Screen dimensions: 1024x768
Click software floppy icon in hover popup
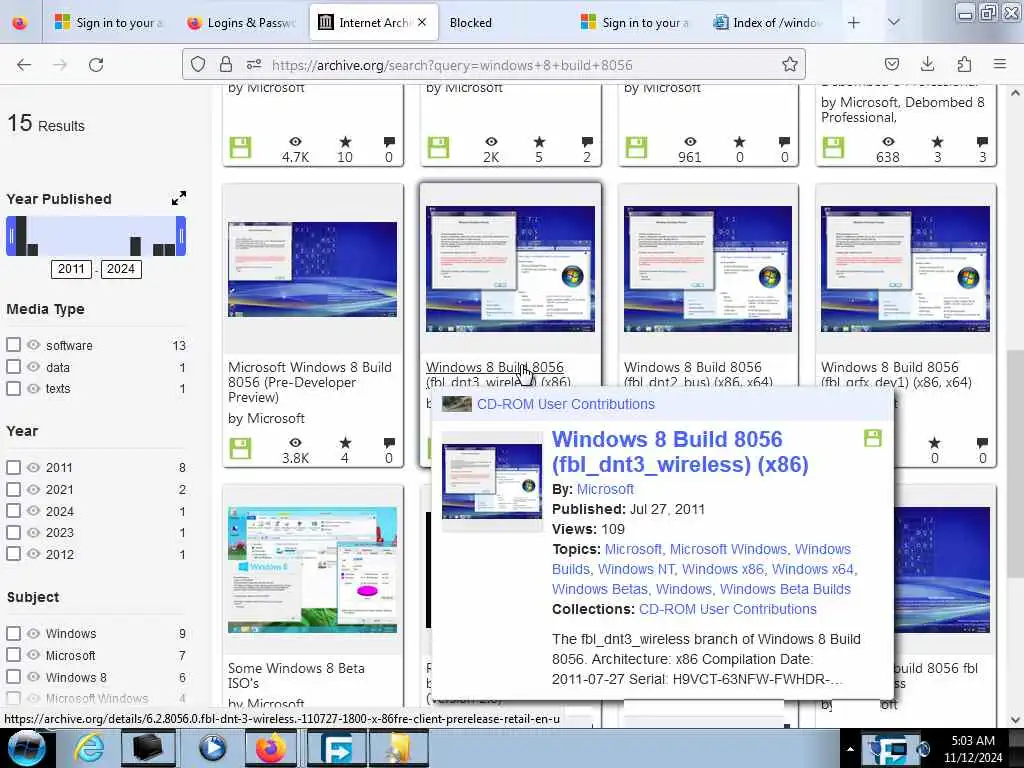point(872,438)
